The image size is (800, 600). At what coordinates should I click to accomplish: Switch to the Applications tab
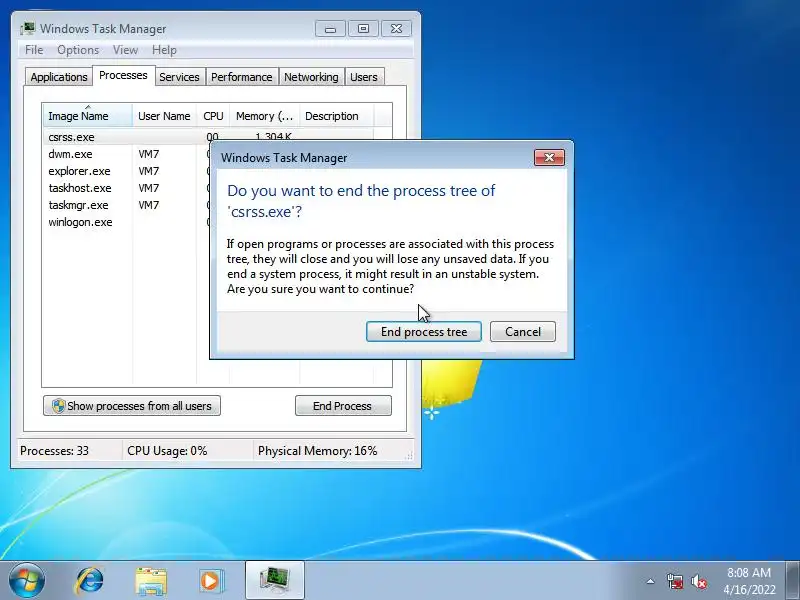pos(59,77)
